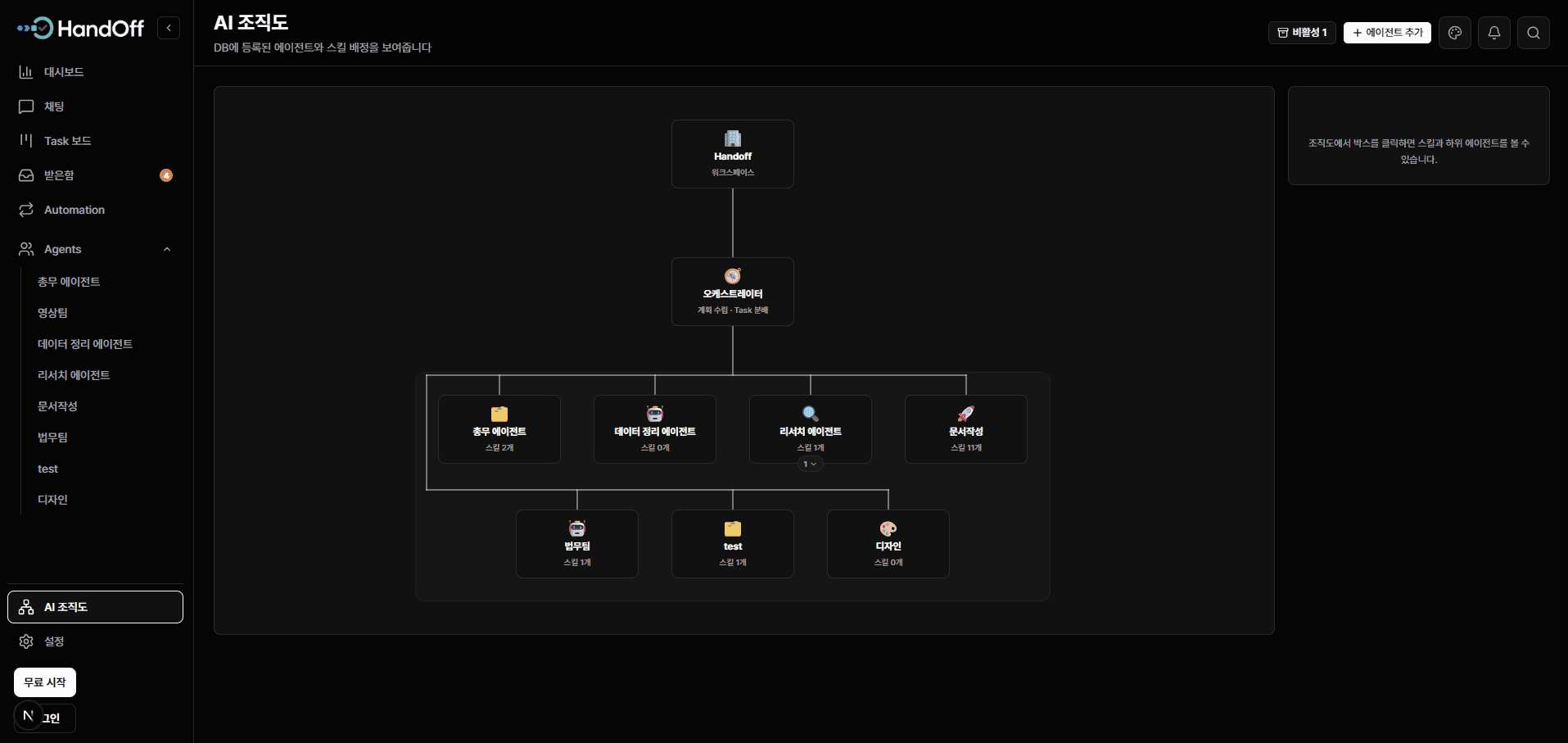Open the Task 보드 page

click(95, 141)
